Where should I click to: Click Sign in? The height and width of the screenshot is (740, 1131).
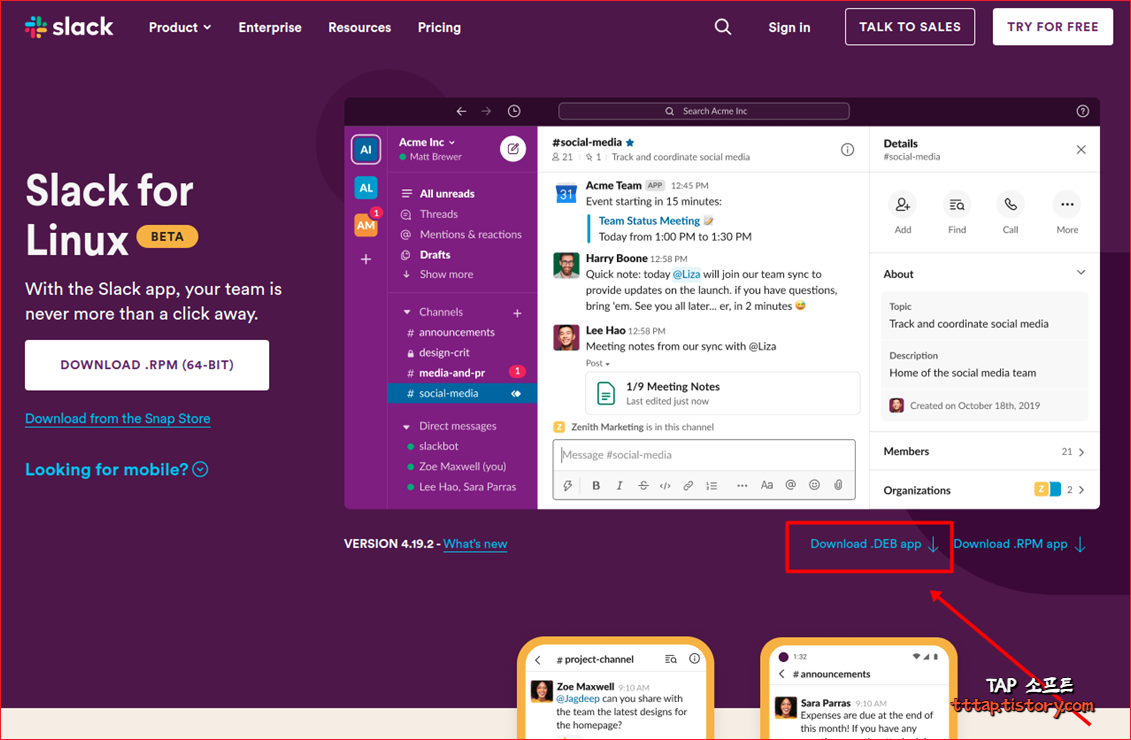coord(789,27)
